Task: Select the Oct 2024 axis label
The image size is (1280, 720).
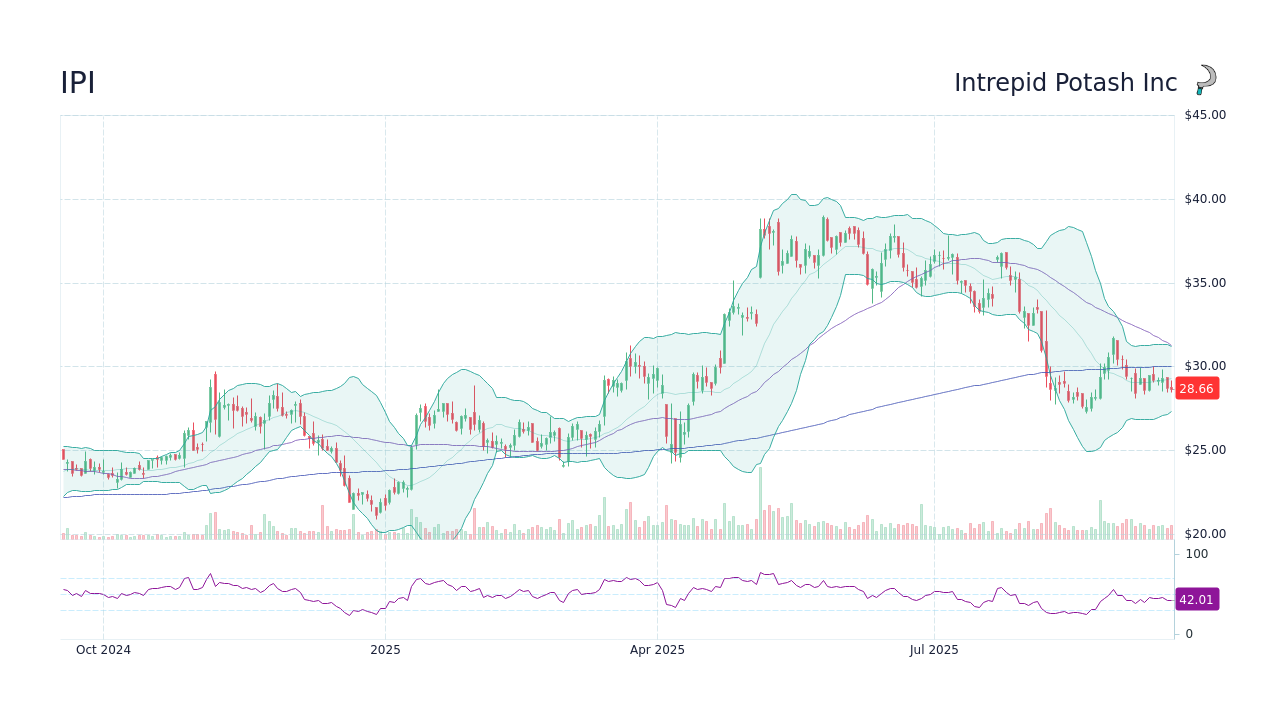Action: click(x=103, y=649)
